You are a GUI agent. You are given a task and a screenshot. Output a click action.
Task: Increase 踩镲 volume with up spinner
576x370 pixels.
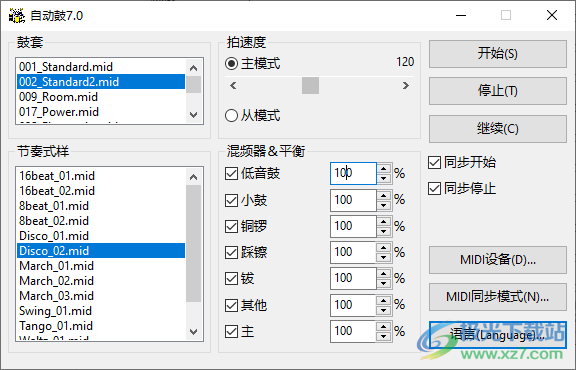coord(384,247)
